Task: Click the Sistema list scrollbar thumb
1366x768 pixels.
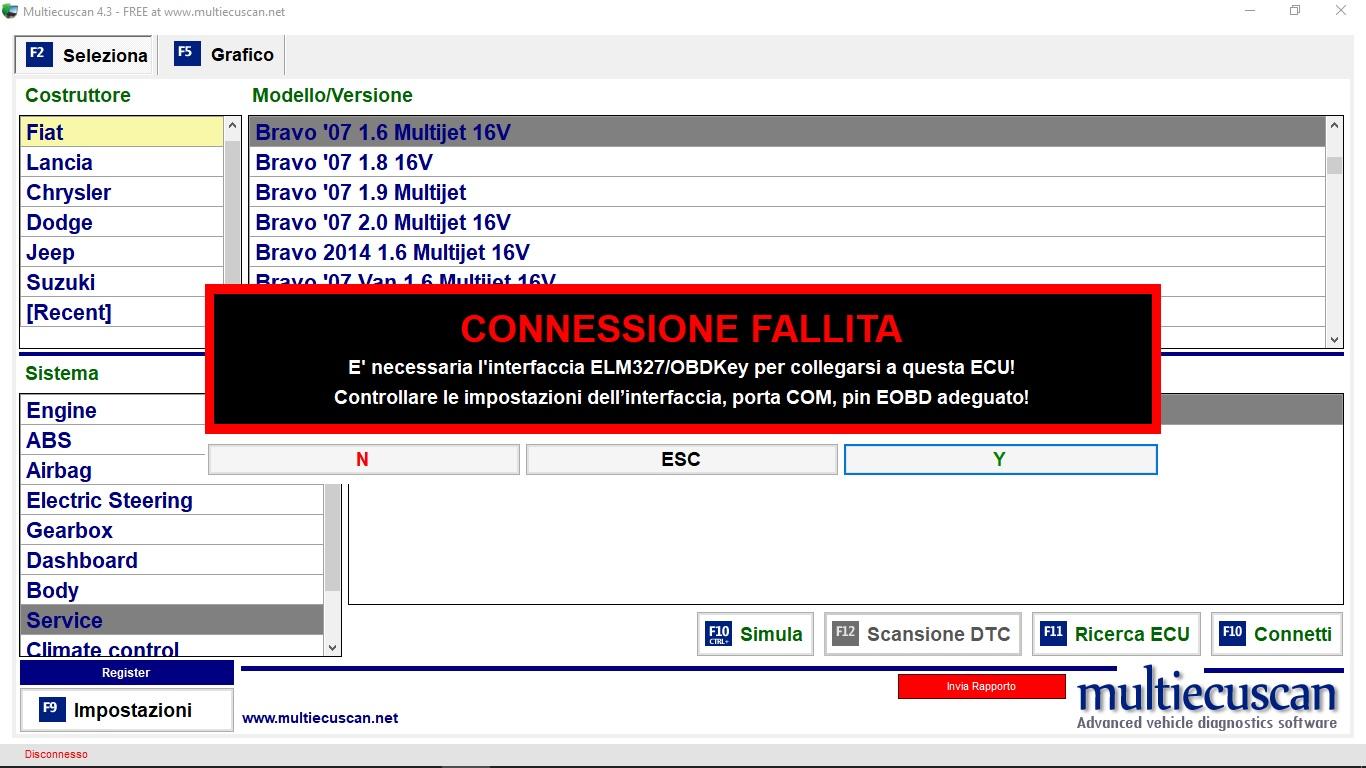Action: [x=333, y=540]
